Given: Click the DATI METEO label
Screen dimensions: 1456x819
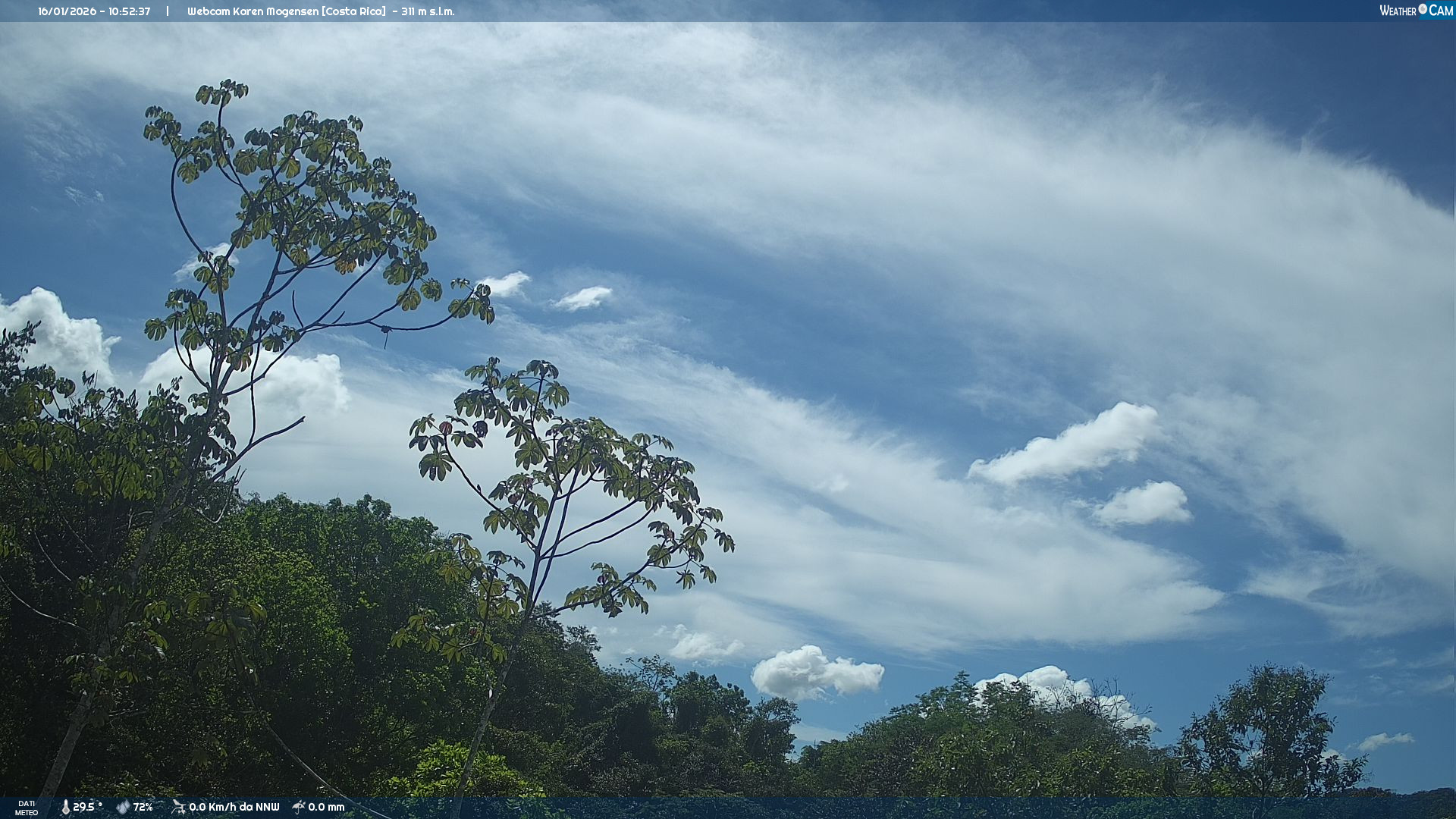Looking at the screenshot, I should coord(27,808).
